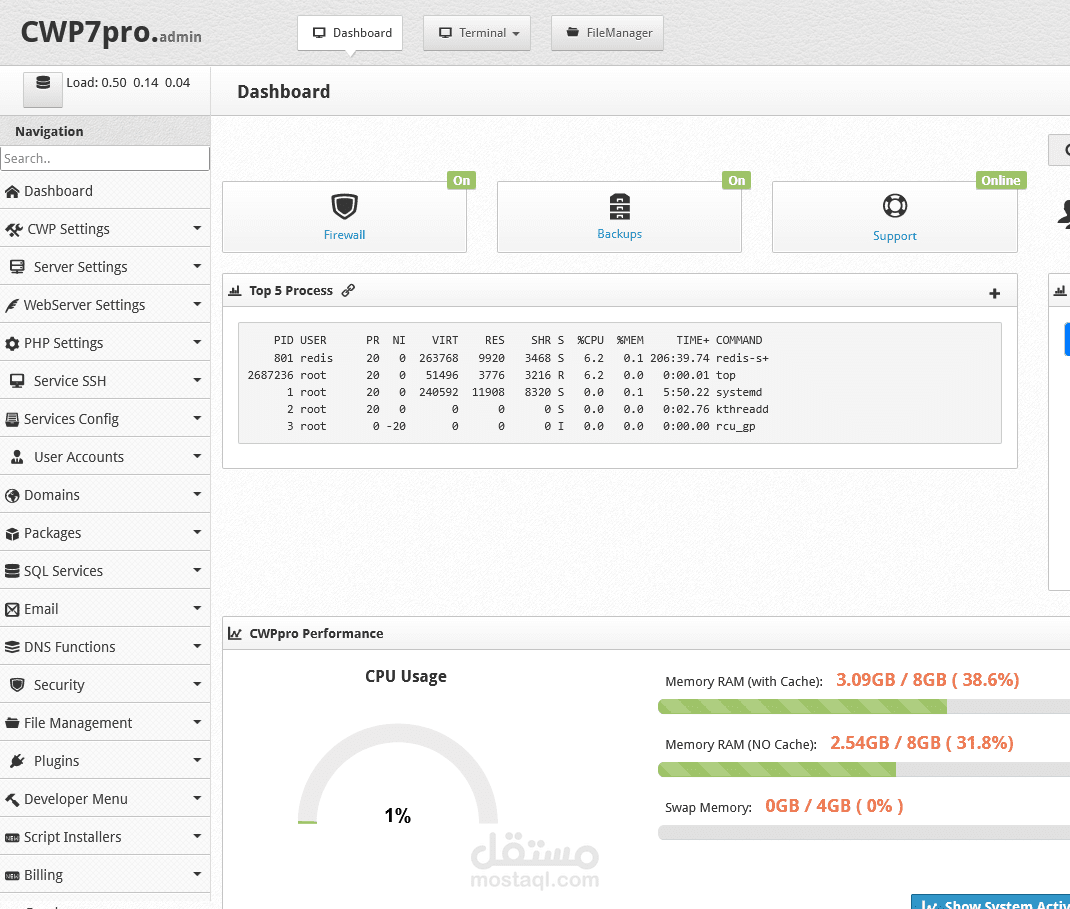This screenshot has width=1070, height=909.
Task: Expand the CWP Settings menu arrow
Action: pyautogui.click(x=197, y=228)
